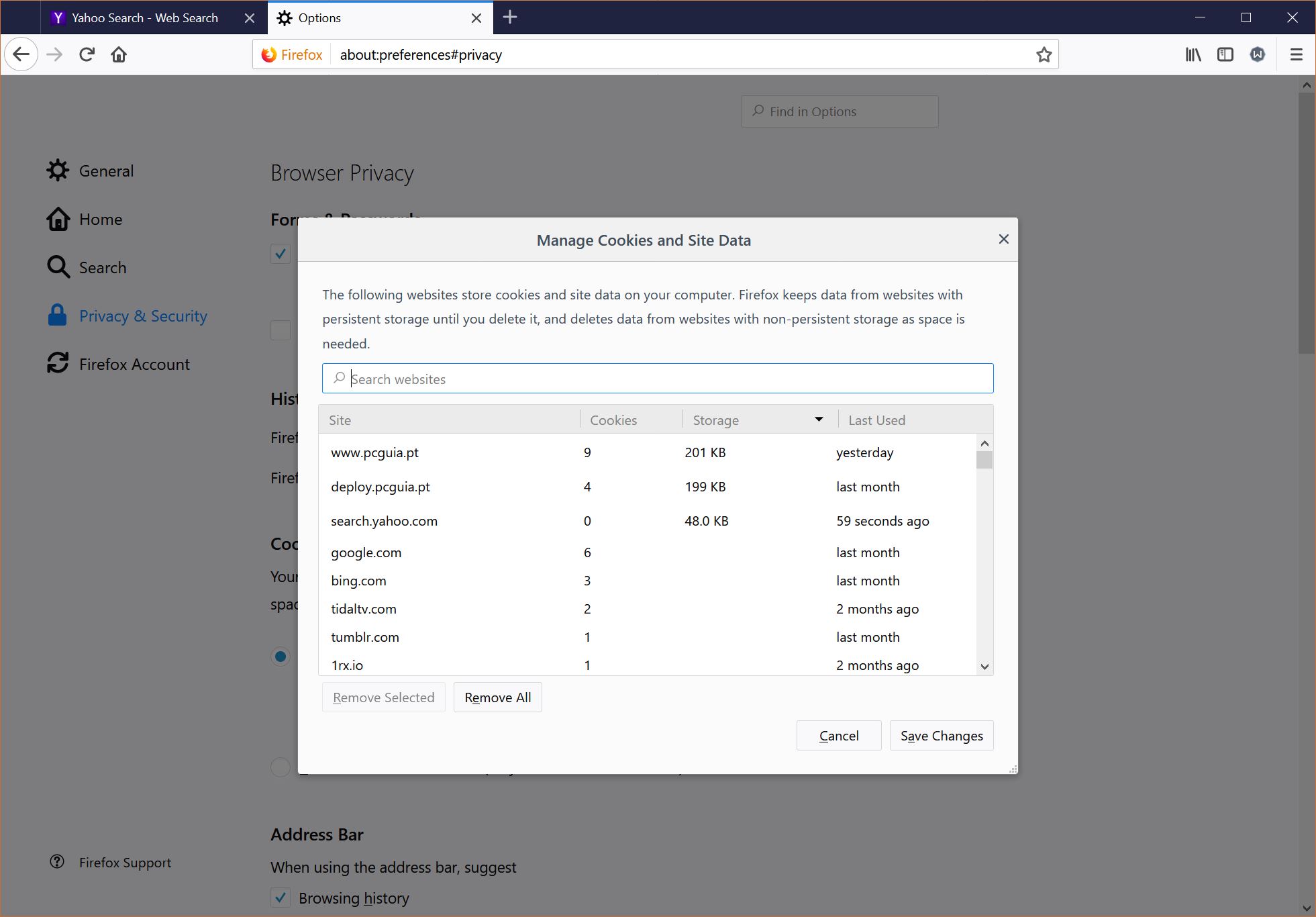Click the Remove All button
The height and width of the screenshot is (917, 1316).
[497, 697]
